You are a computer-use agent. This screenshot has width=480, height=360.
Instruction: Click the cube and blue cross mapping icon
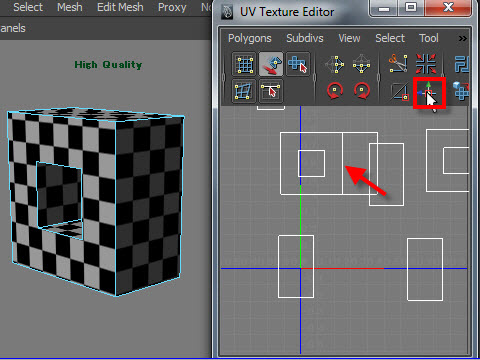click(x=461, y=91)
